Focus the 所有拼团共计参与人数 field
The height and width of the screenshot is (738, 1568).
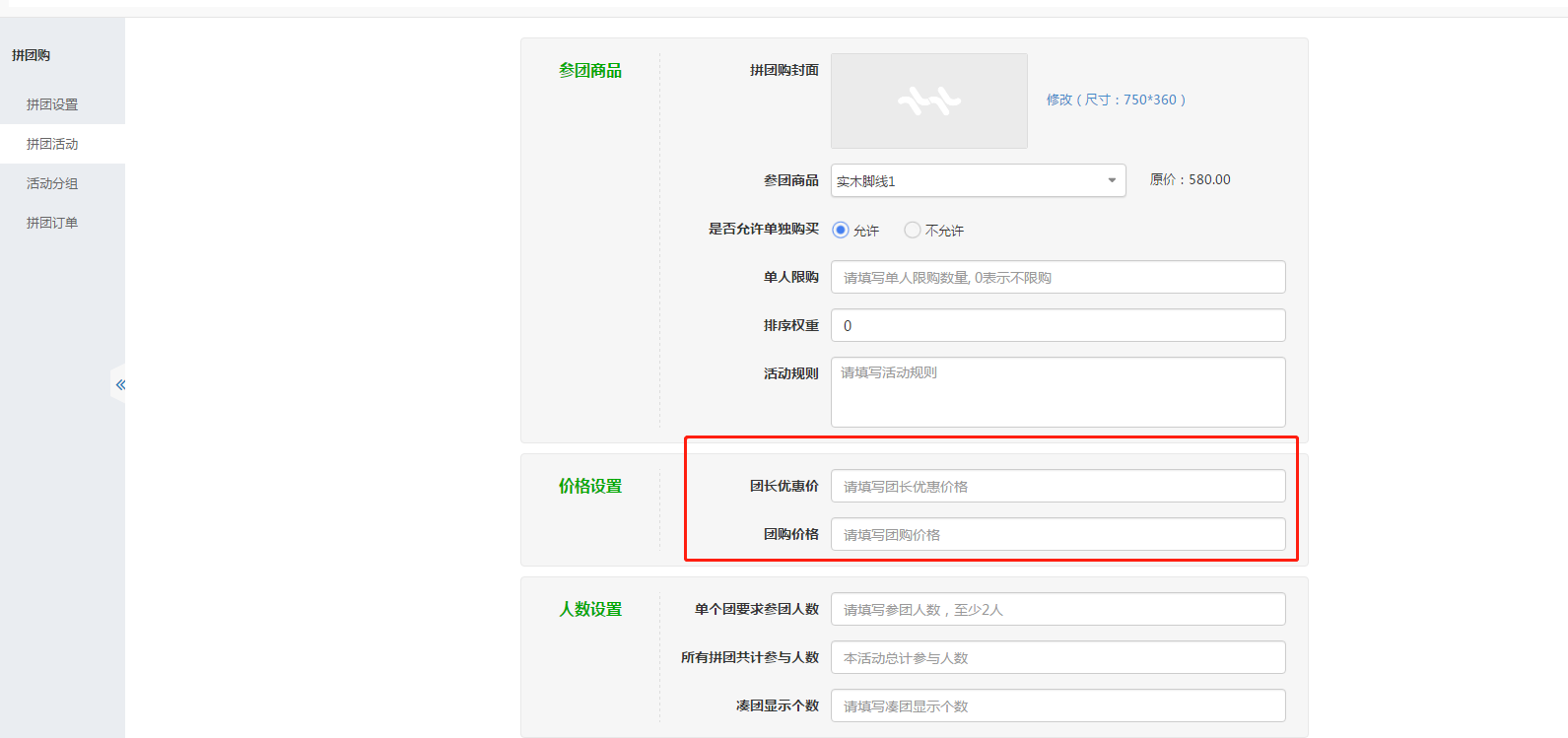pyautogui.click(x=1057, y=657)
